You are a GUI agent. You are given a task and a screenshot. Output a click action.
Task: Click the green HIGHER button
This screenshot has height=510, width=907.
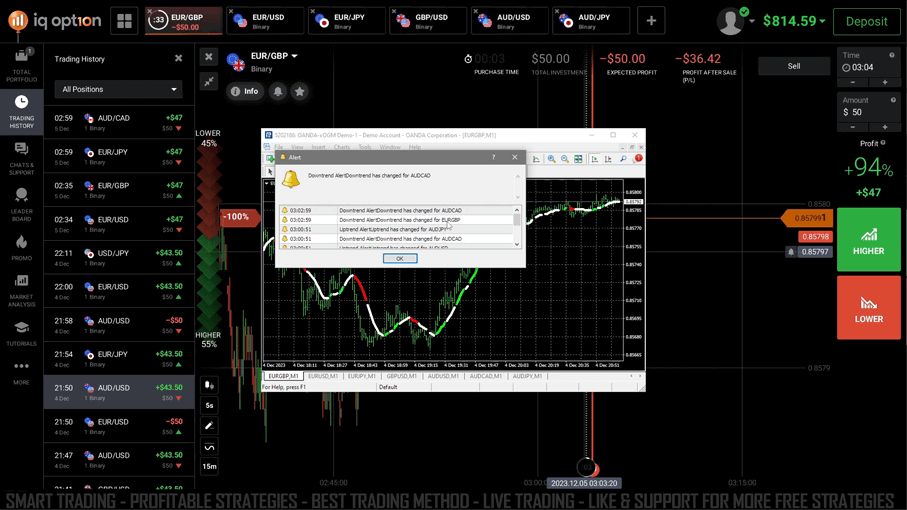(x=868, y=240)
